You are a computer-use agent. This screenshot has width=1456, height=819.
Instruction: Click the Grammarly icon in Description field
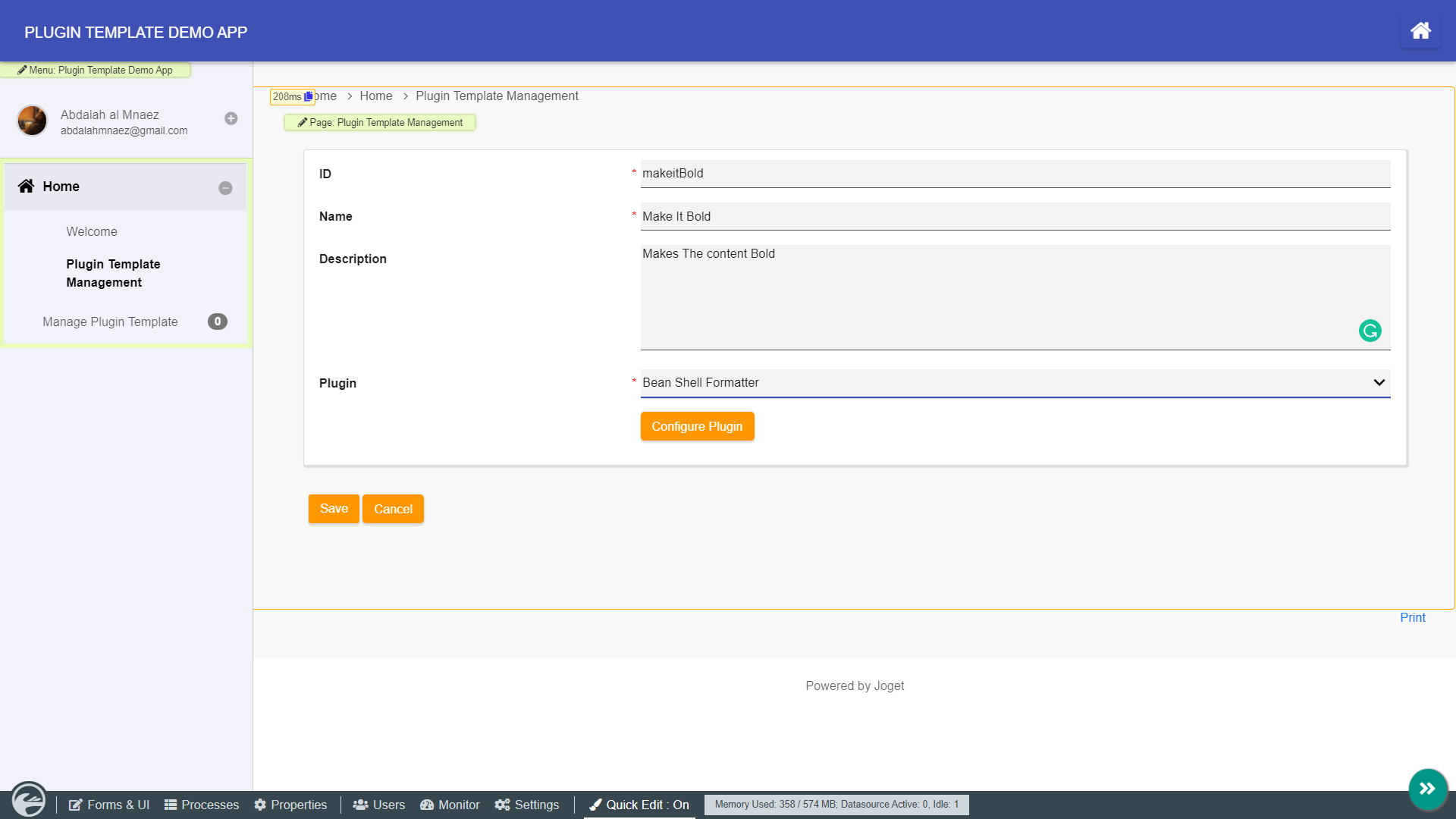point(1370,331)
